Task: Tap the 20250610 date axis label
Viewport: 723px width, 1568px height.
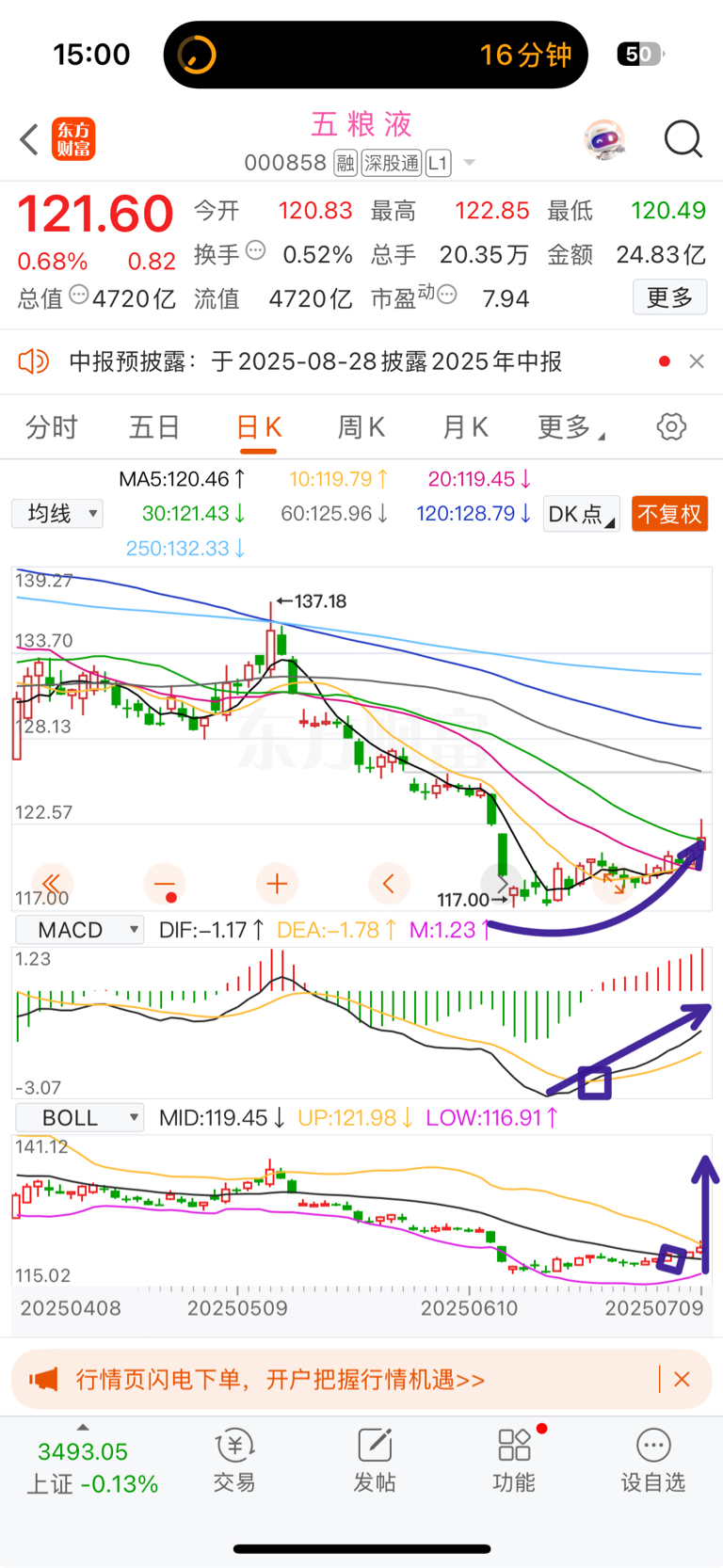Action: coord(469,1308)
